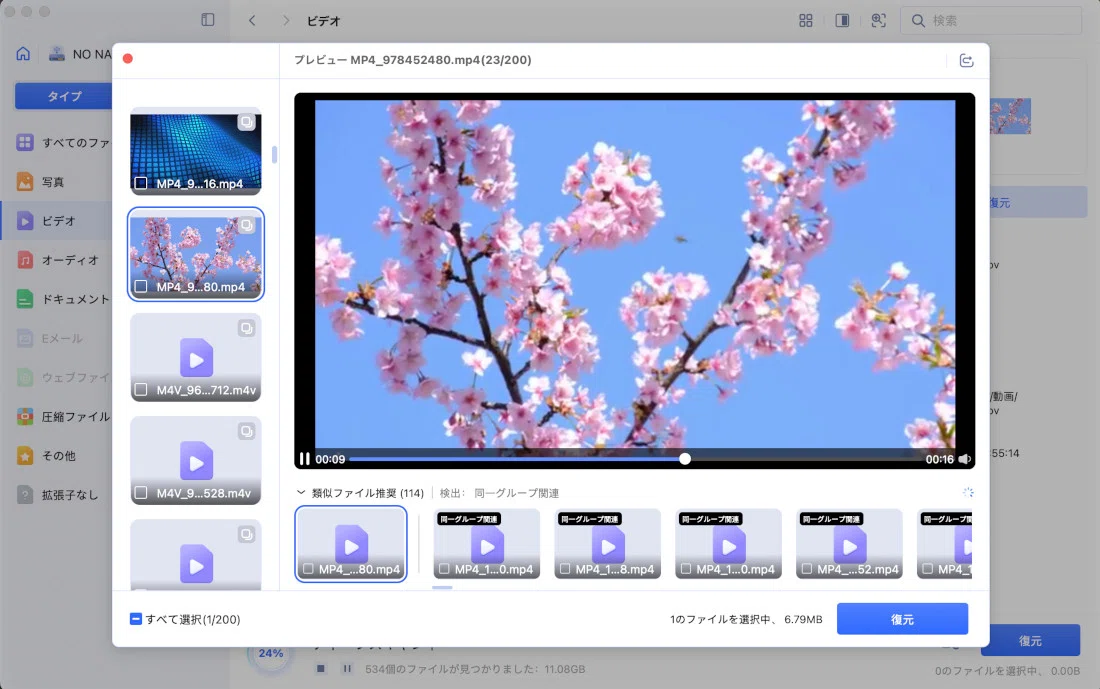
Task: Close the preview dialog with red dot
Action: 128,58
